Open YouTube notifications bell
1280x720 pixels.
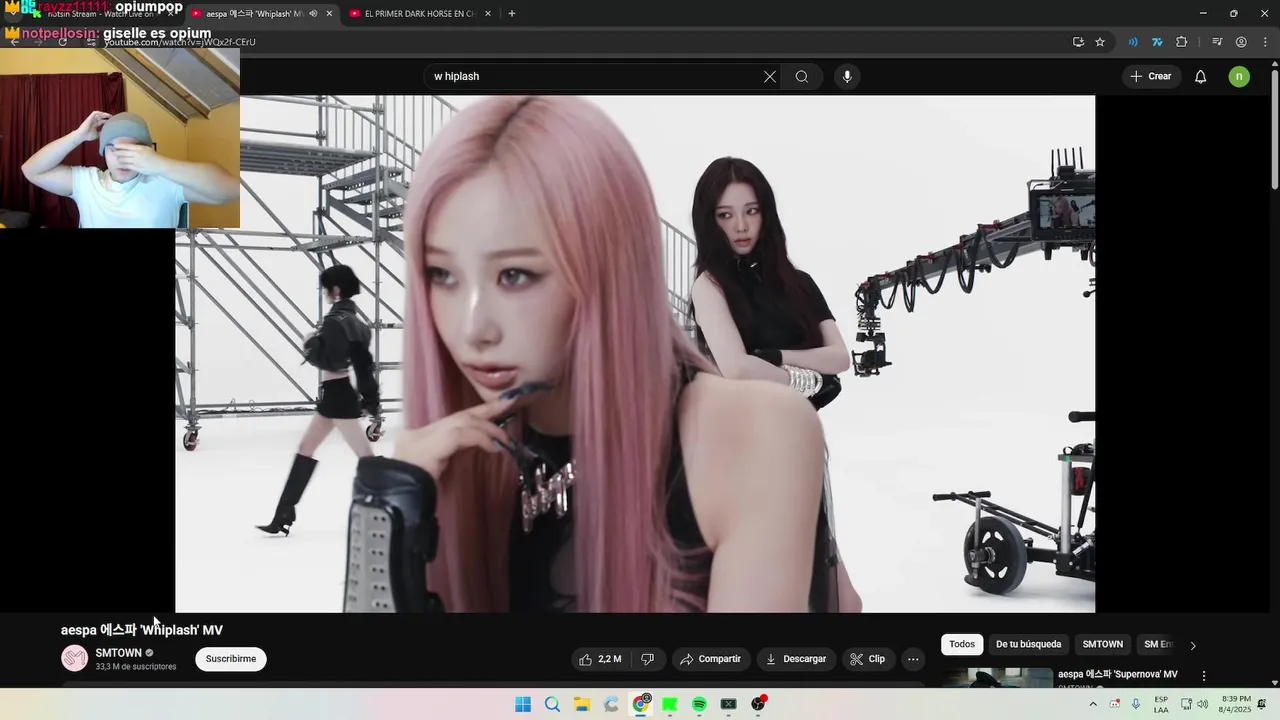(1200, 76)
